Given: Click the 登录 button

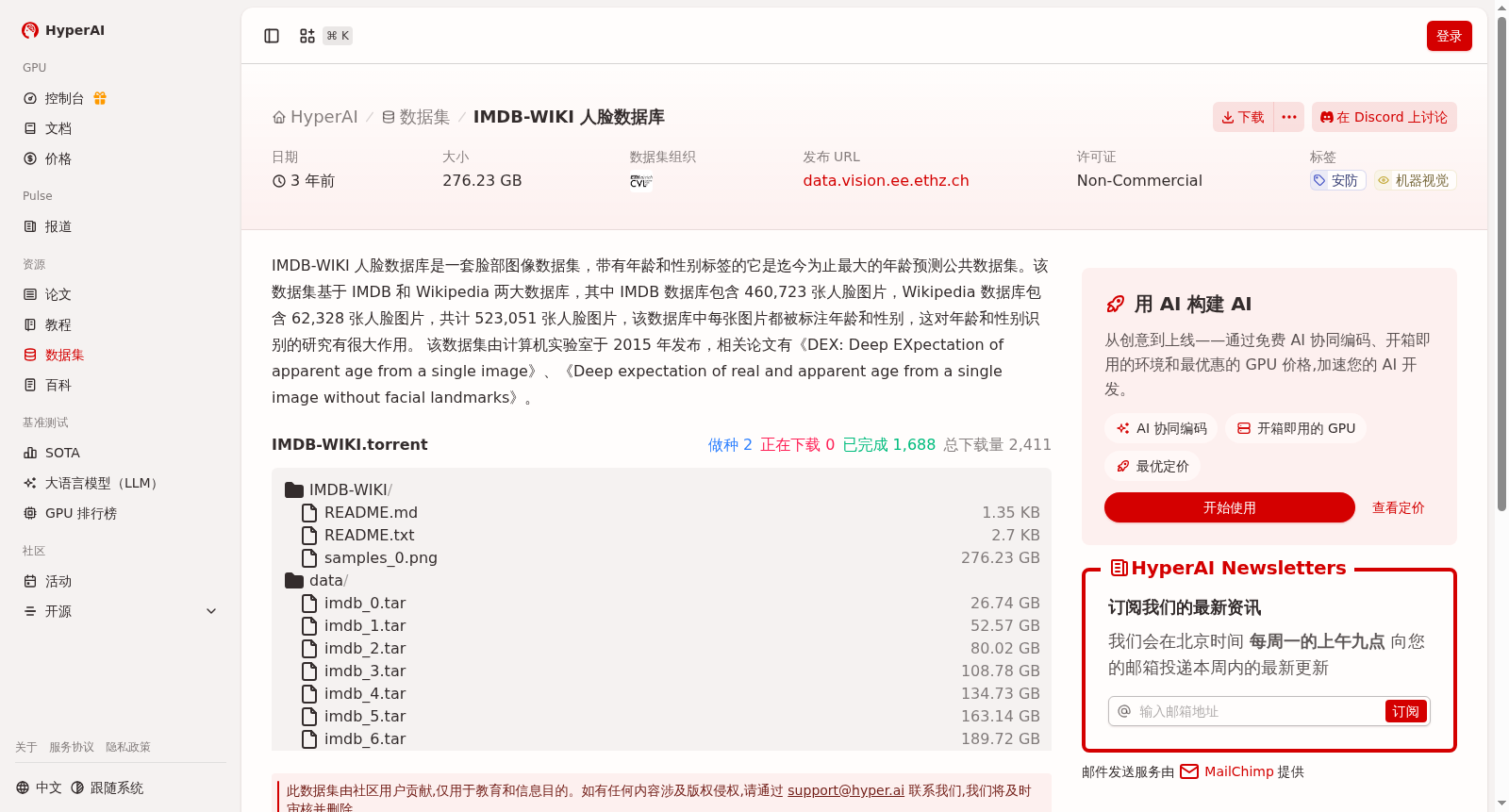Looking at the screenshot, I should (x=1449, y=36).
